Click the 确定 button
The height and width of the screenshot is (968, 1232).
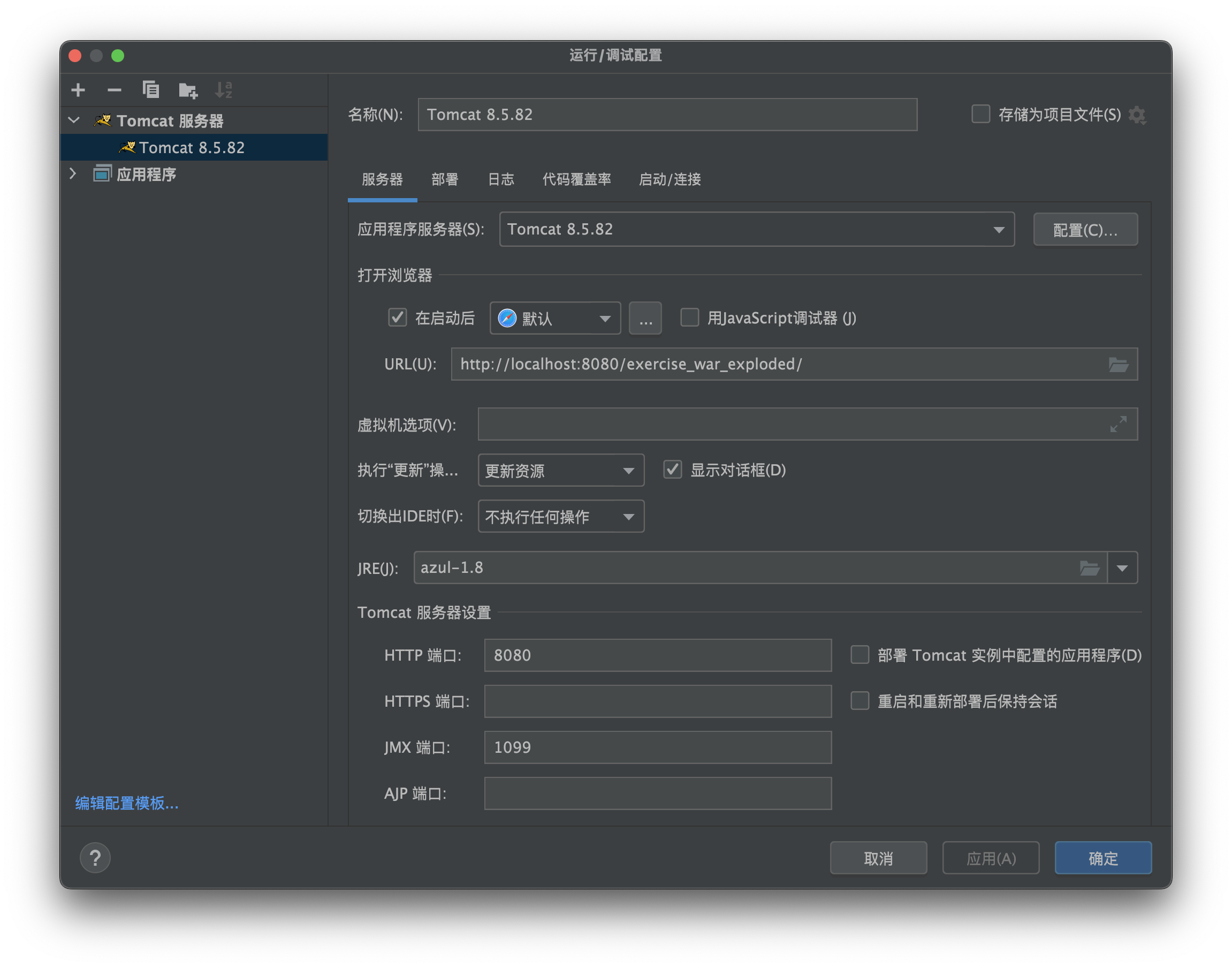coord(1103,858)
